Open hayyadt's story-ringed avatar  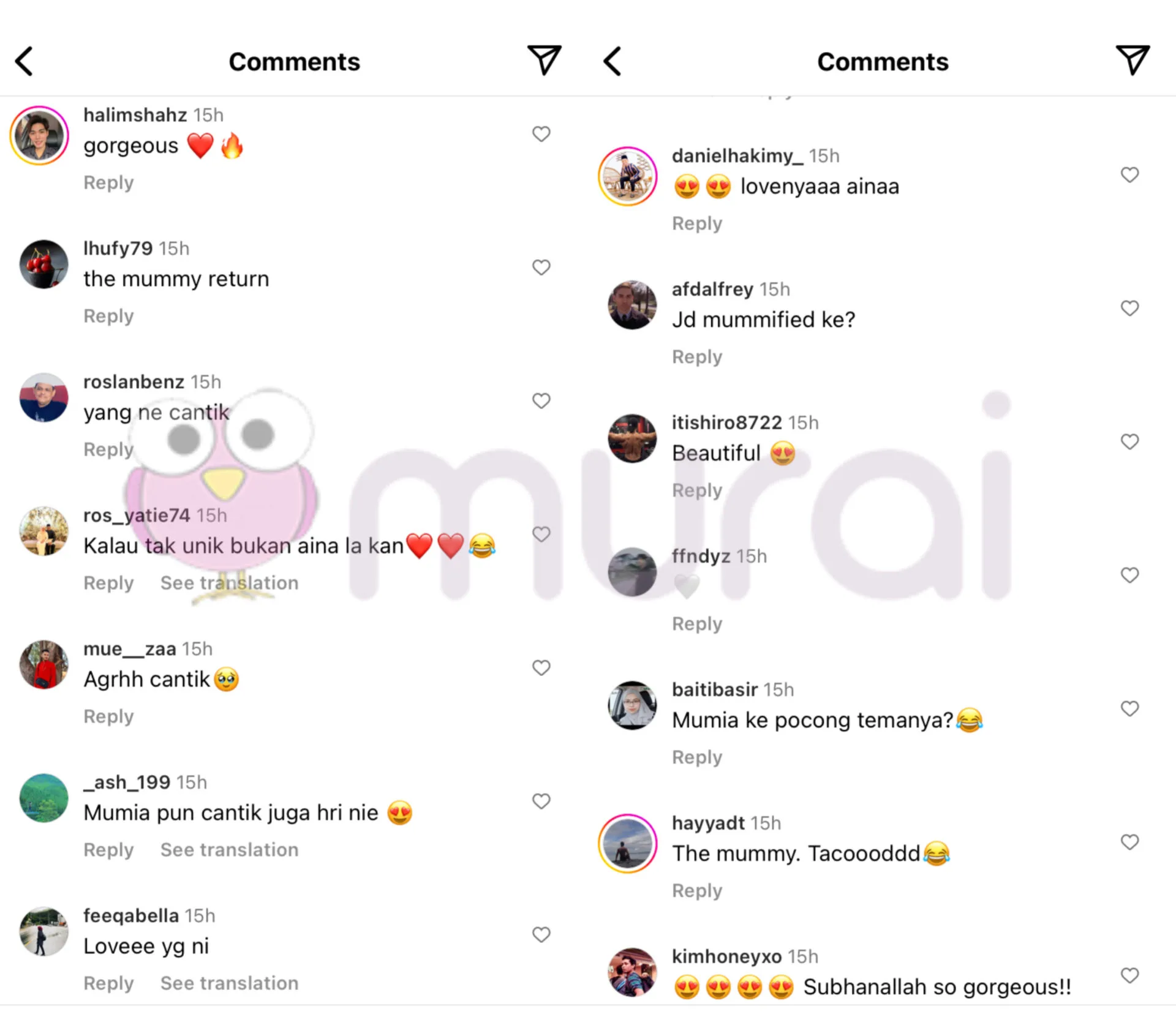[628, 843]
